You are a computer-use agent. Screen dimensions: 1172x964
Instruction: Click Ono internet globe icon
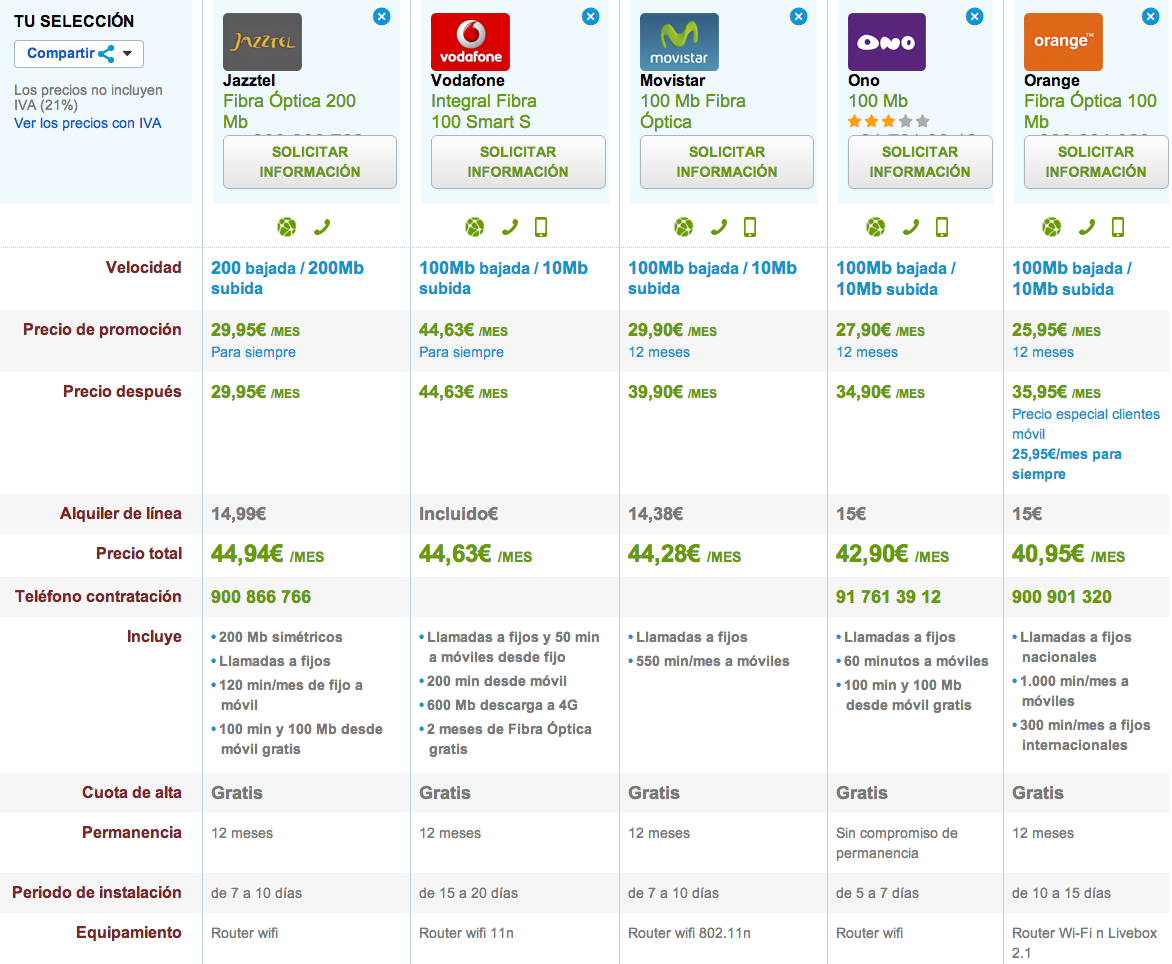(x=876, y=227)
